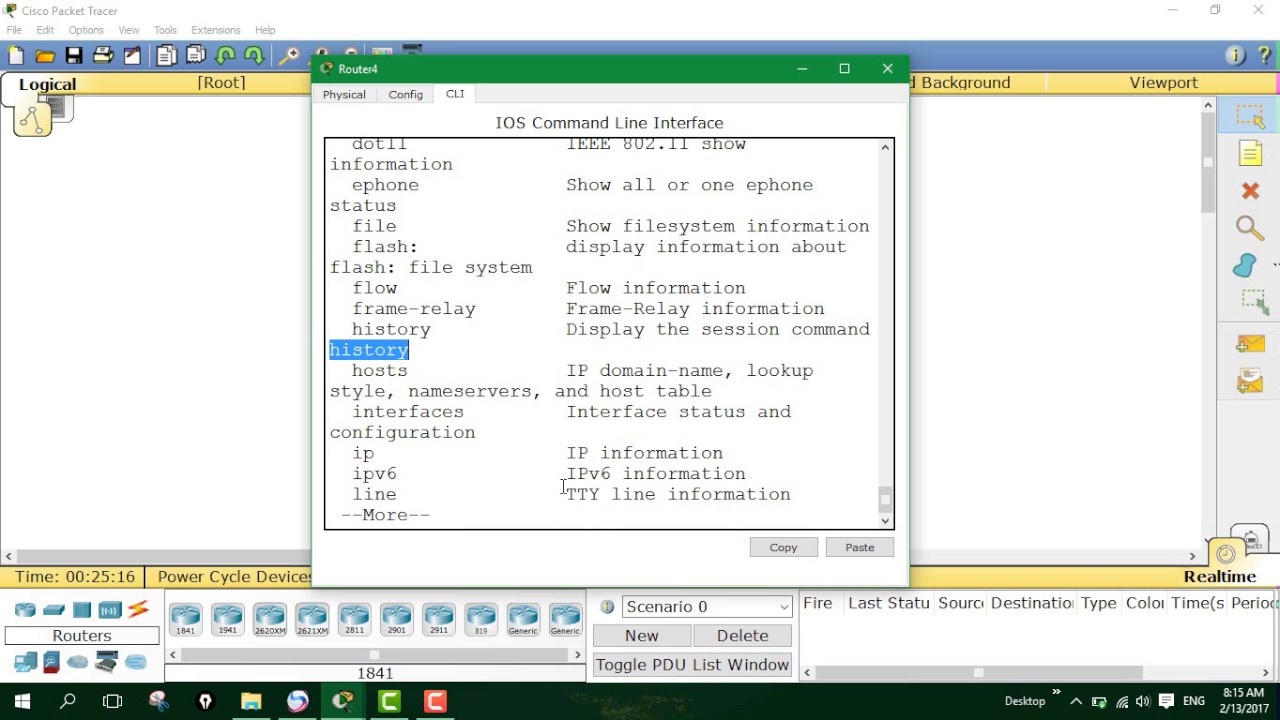Select the Wireless Devices category icon

pos(109,610)
